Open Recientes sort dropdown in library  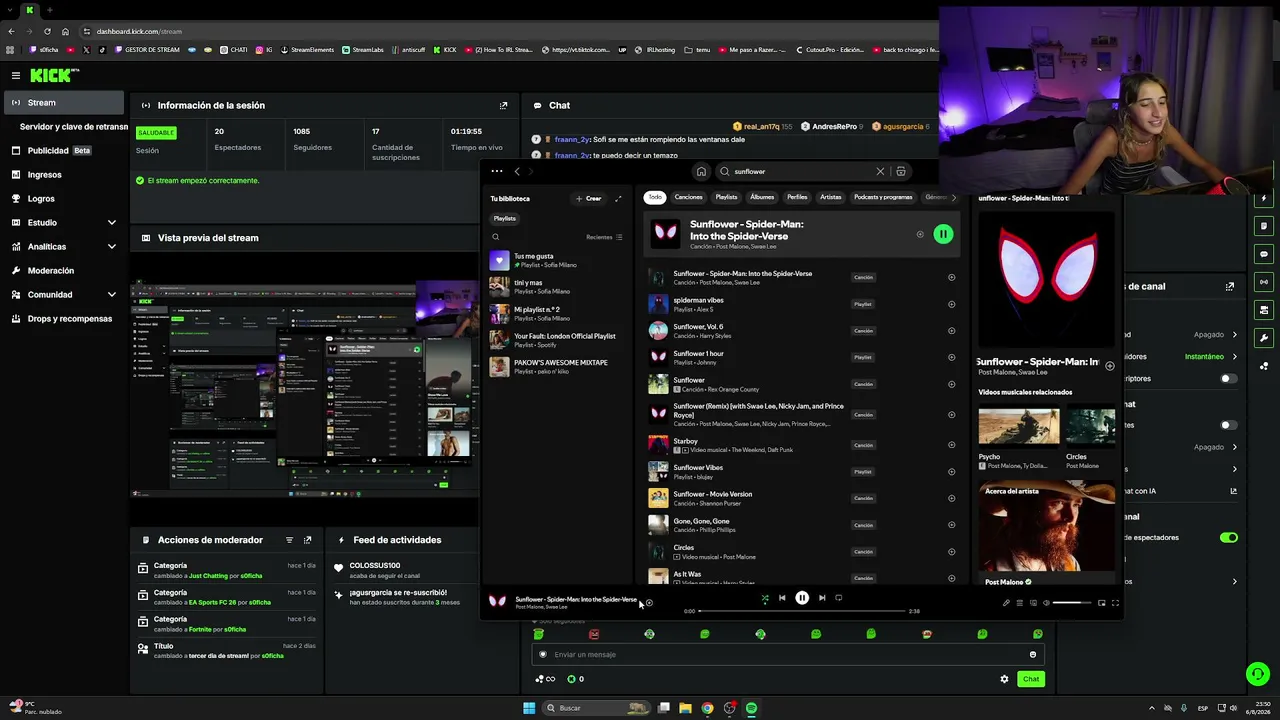(x=604, y=237)
